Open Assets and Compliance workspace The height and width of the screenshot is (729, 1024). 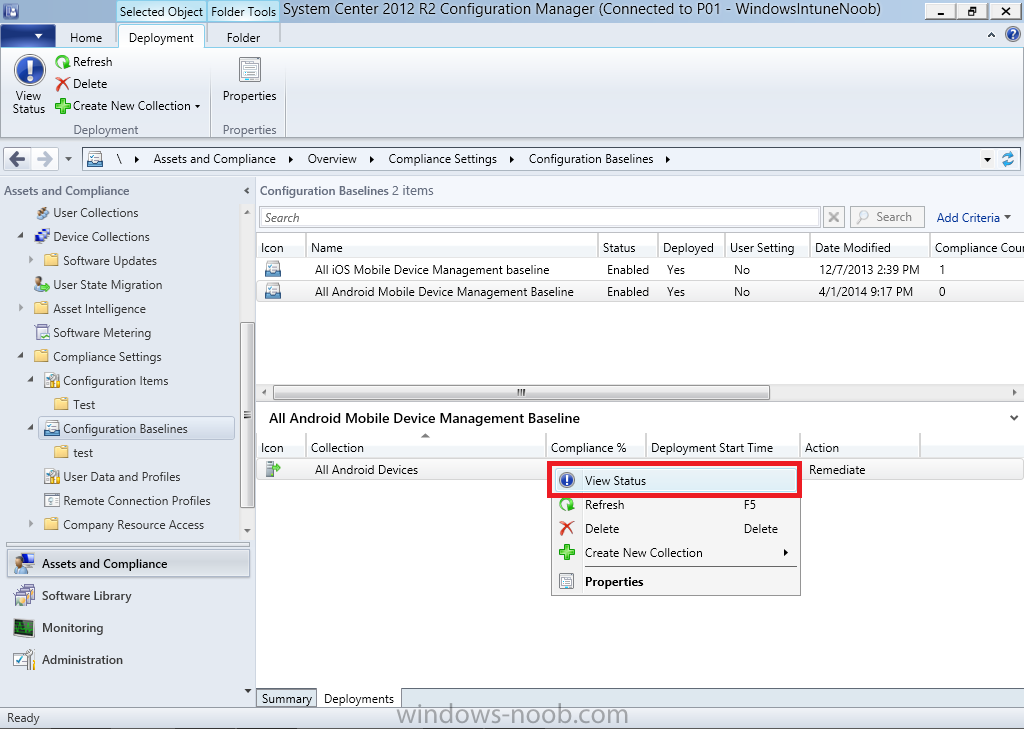(x=128, y=563)
